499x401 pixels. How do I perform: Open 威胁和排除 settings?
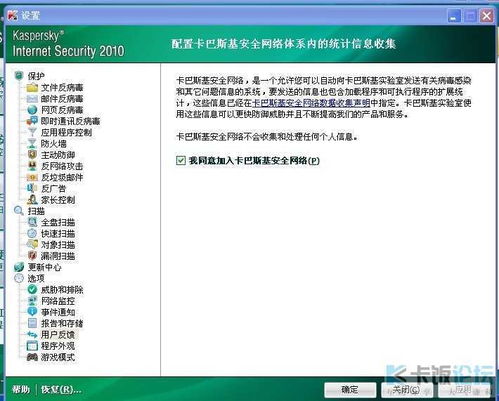point(62,290)
